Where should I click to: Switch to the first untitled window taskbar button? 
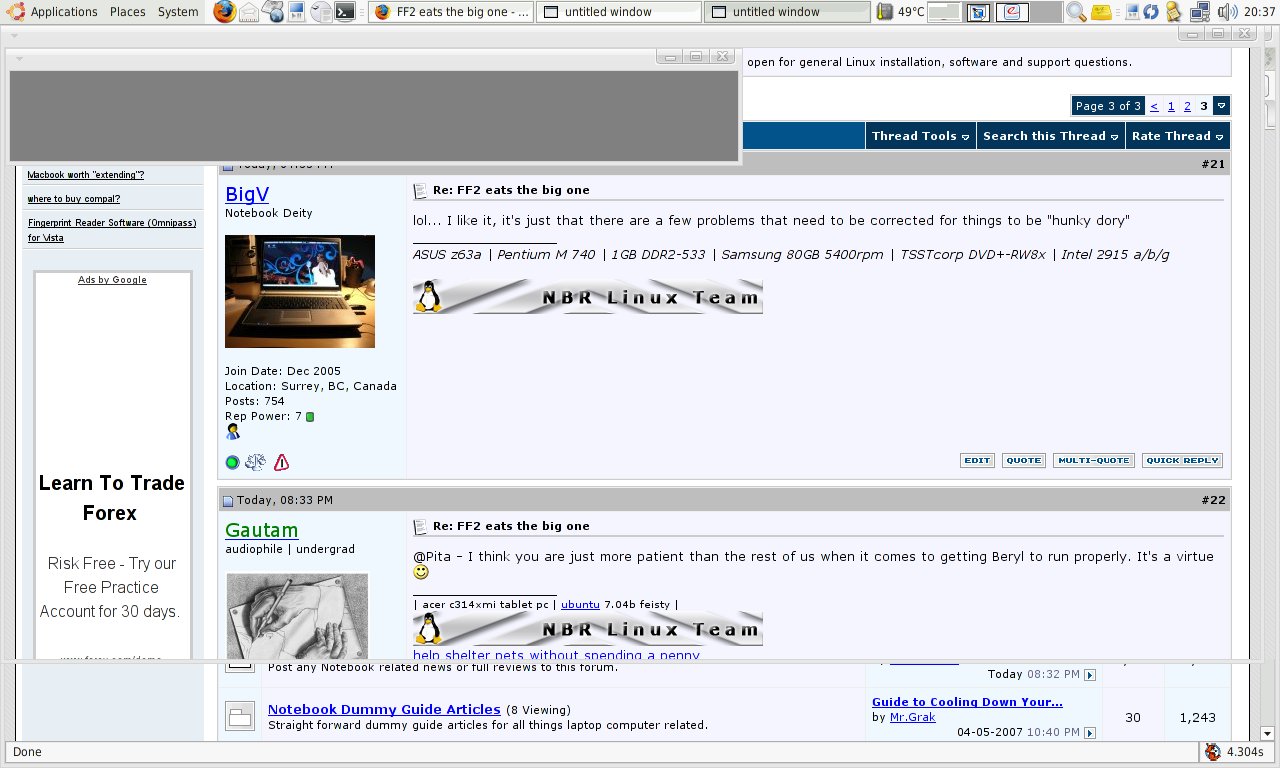pyautogui.click(x=618, y=12)
